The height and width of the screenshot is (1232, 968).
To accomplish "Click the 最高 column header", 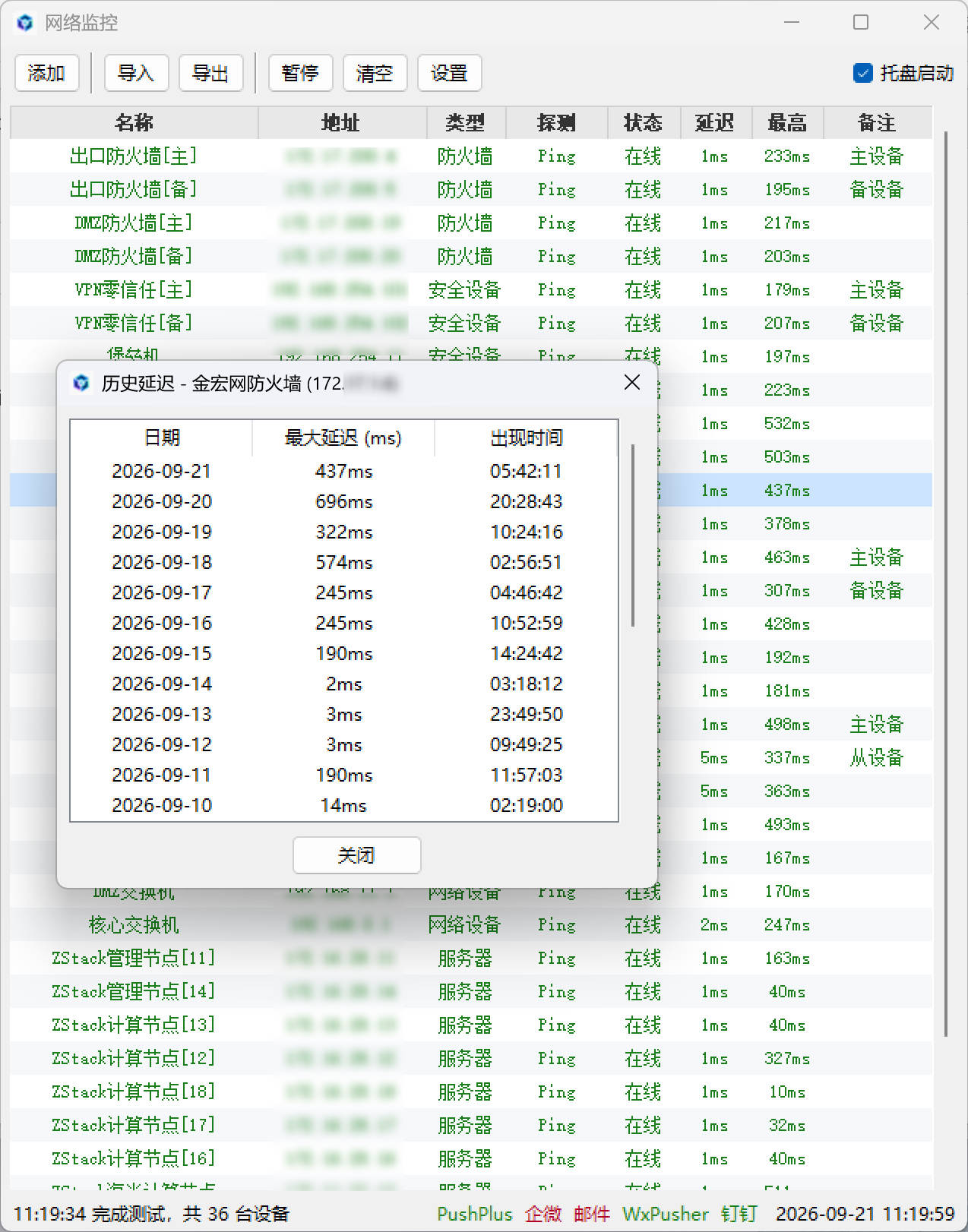I will pyautogui.click(x=788, y=122).
